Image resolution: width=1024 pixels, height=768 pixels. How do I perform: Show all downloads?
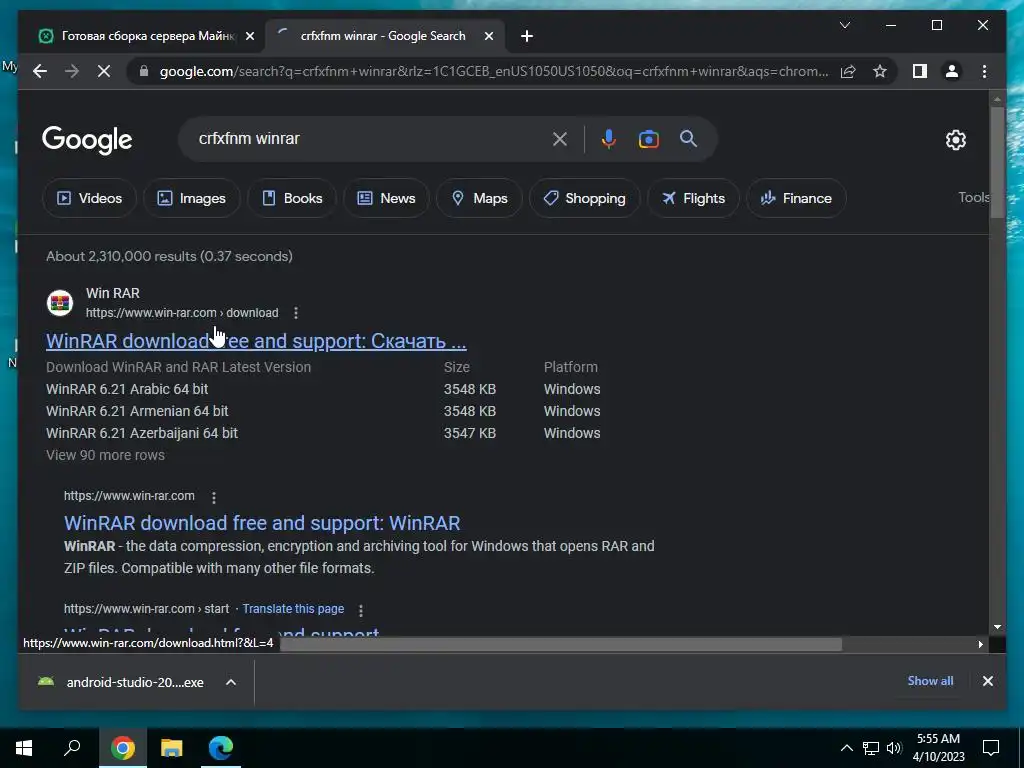click(x=930, y=680)
